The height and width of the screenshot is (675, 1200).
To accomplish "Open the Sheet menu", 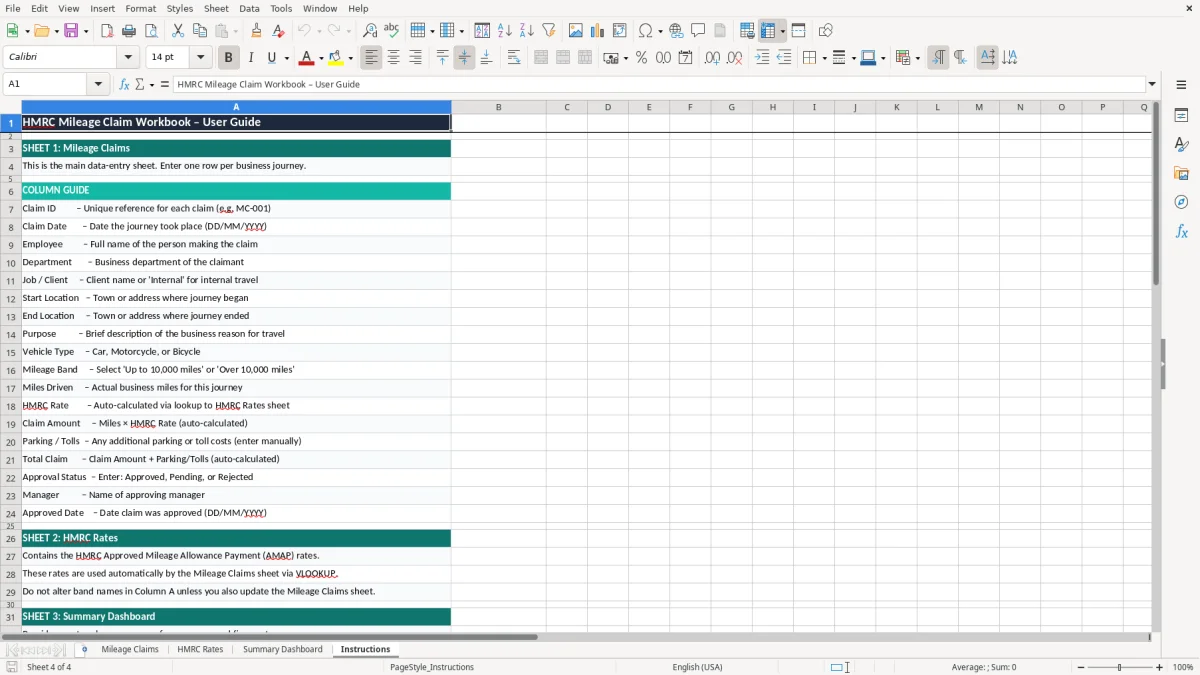I will (x=217, y=8).
